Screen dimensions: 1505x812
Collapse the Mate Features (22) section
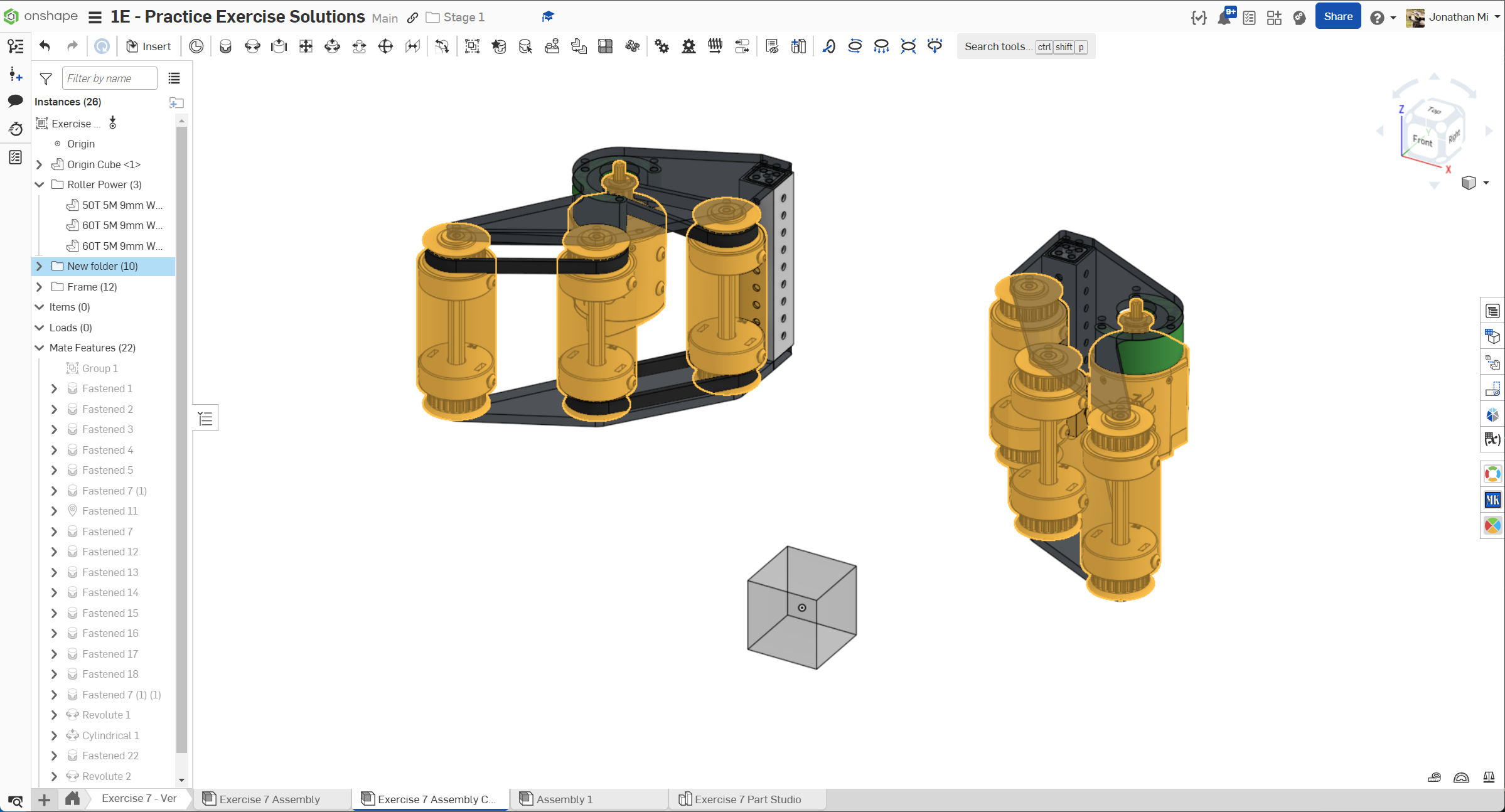click(x=40, y=348)
